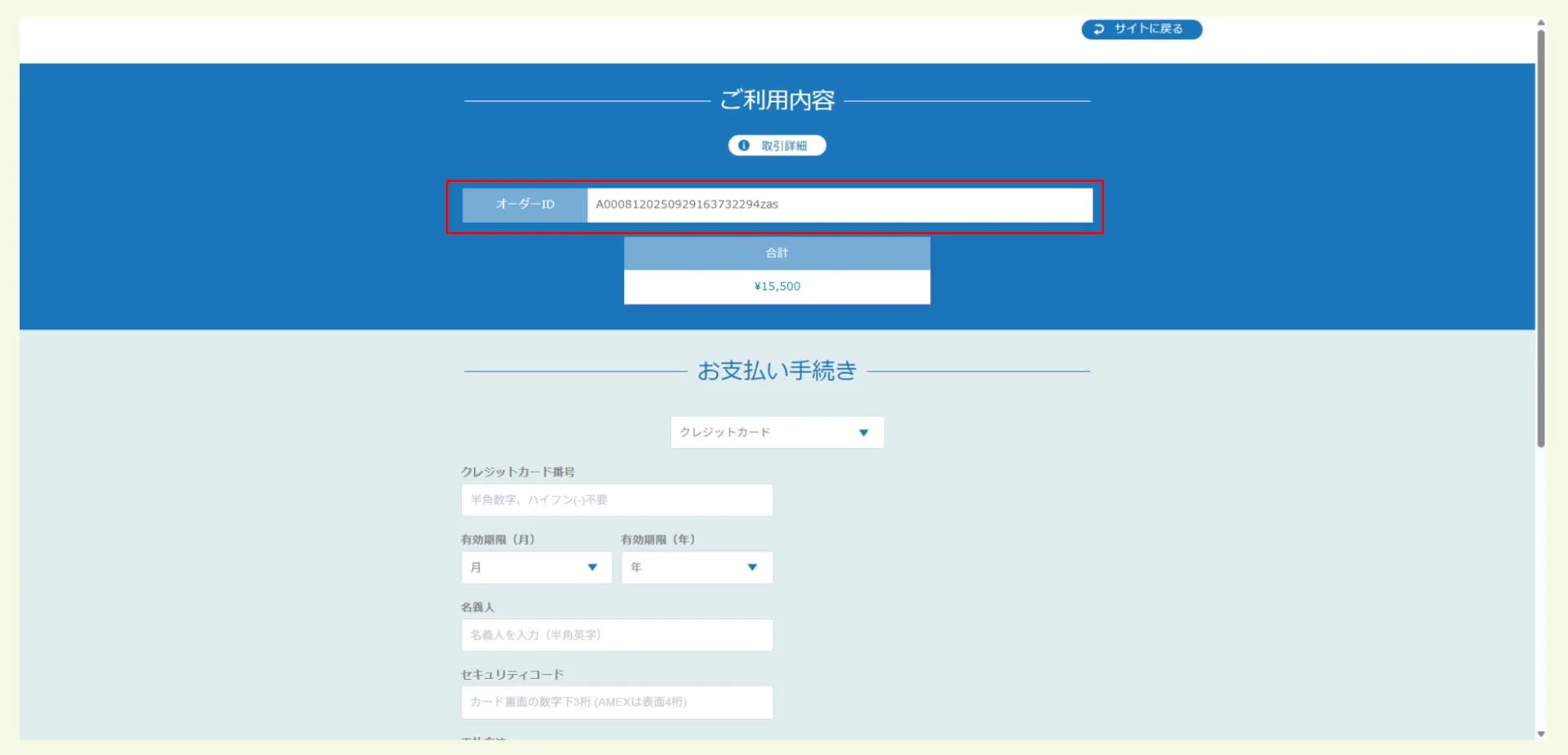Click the scrollbar down arrow at bottom right
The height and width of the screenshot is (755, 1568).
point(1542,735)
